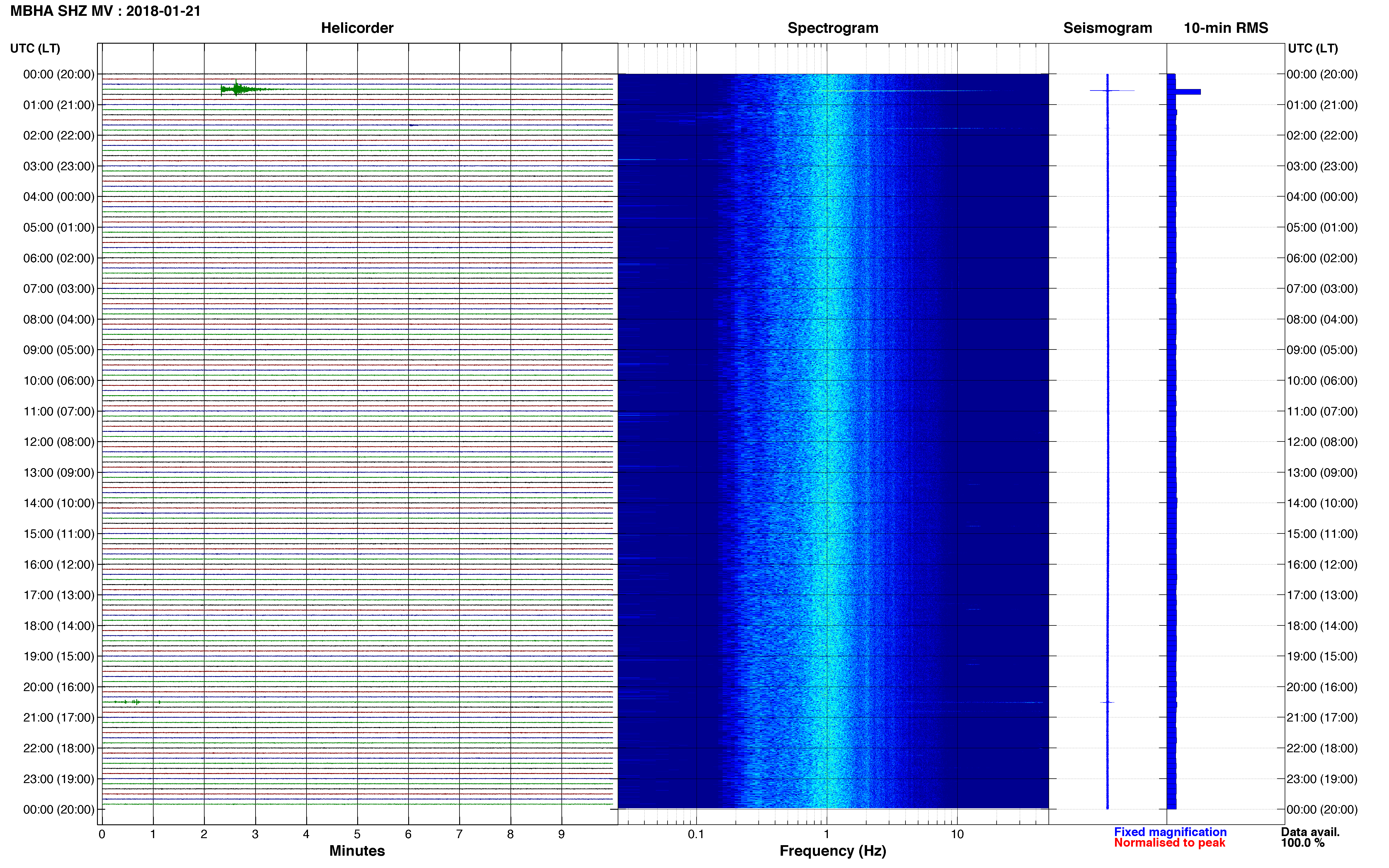Click the left '11:00 (07:00)' time label
1389x868 pixels.
tap(59, 411)
